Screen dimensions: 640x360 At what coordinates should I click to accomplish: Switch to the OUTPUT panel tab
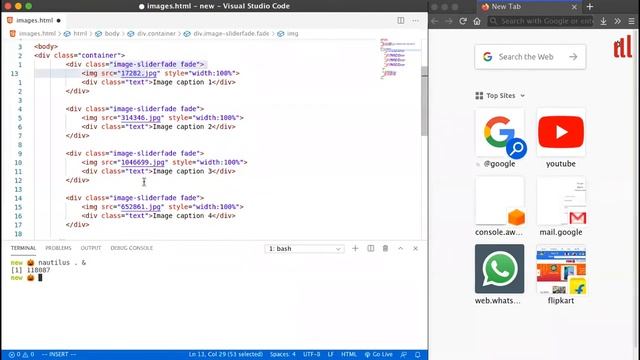pos(91,248)
